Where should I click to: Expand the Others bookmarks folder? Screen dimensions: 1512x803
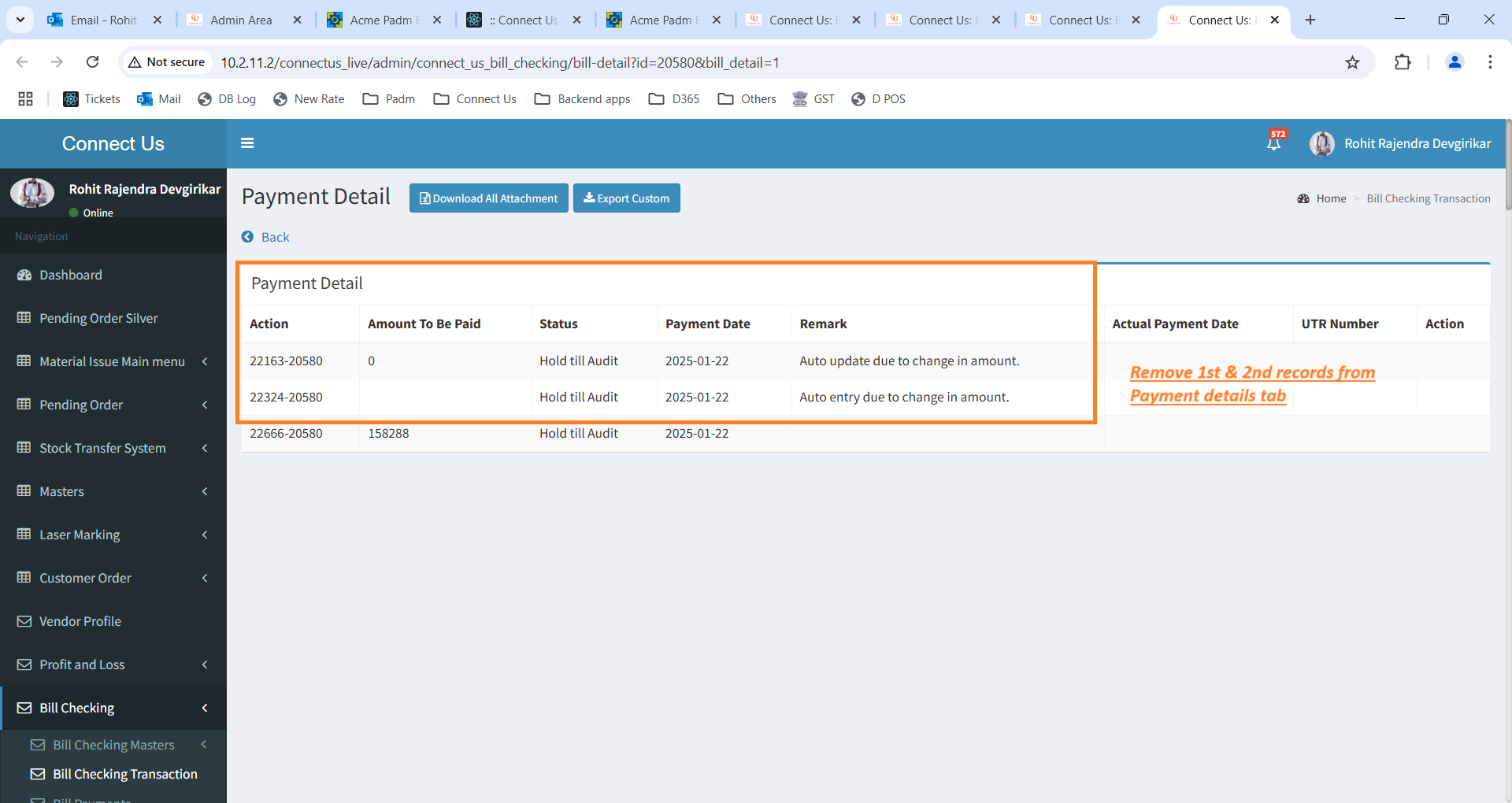click(x=747, y=98)
